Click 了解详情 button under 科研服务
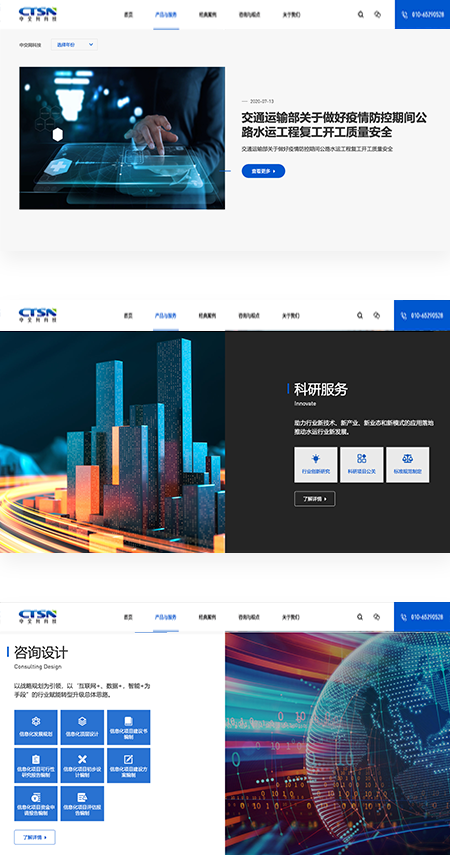Viewport: 450px width, 855px height. tap(315, 499)
